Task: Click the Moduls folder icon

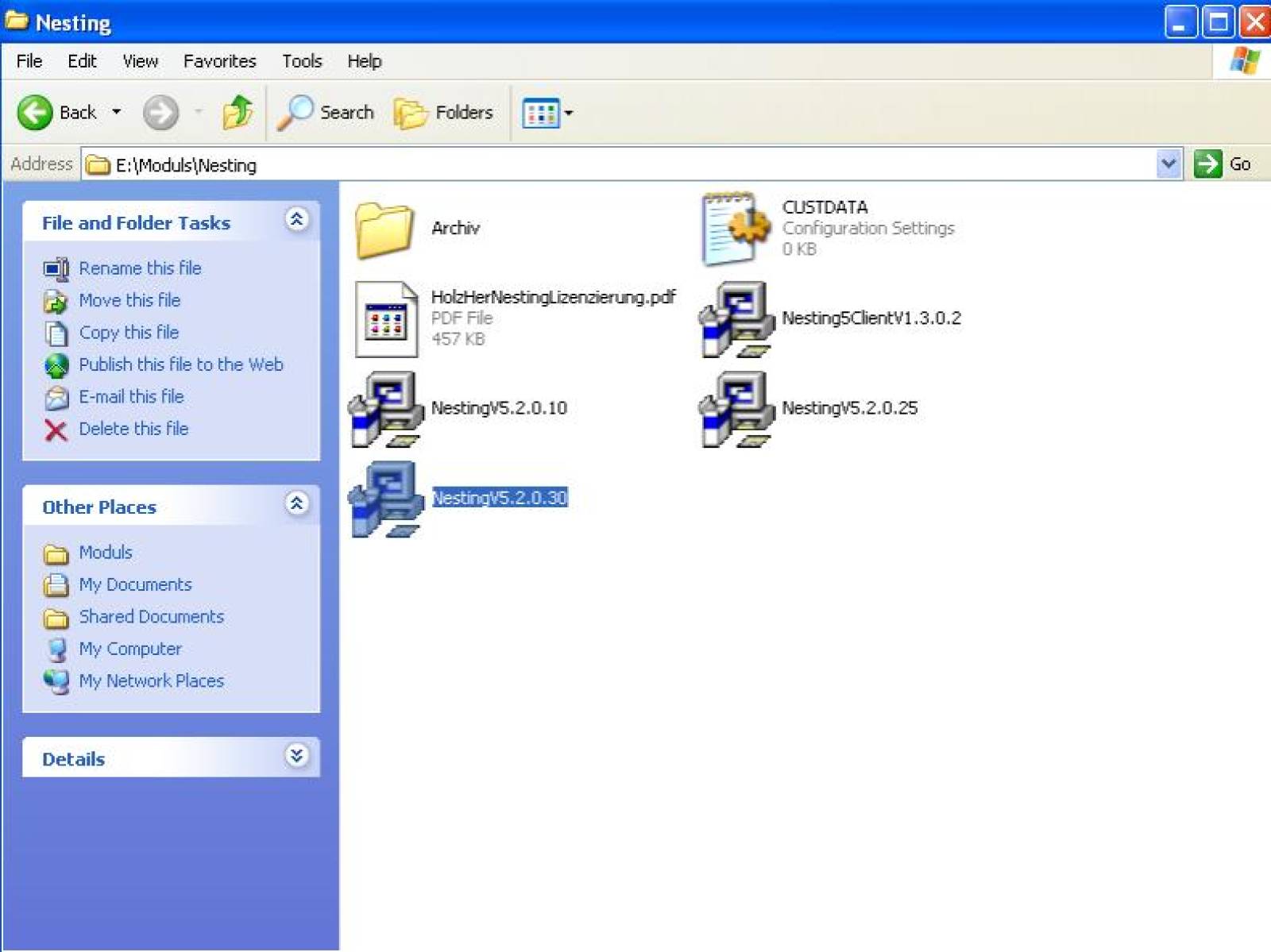Action: point(56,553)
